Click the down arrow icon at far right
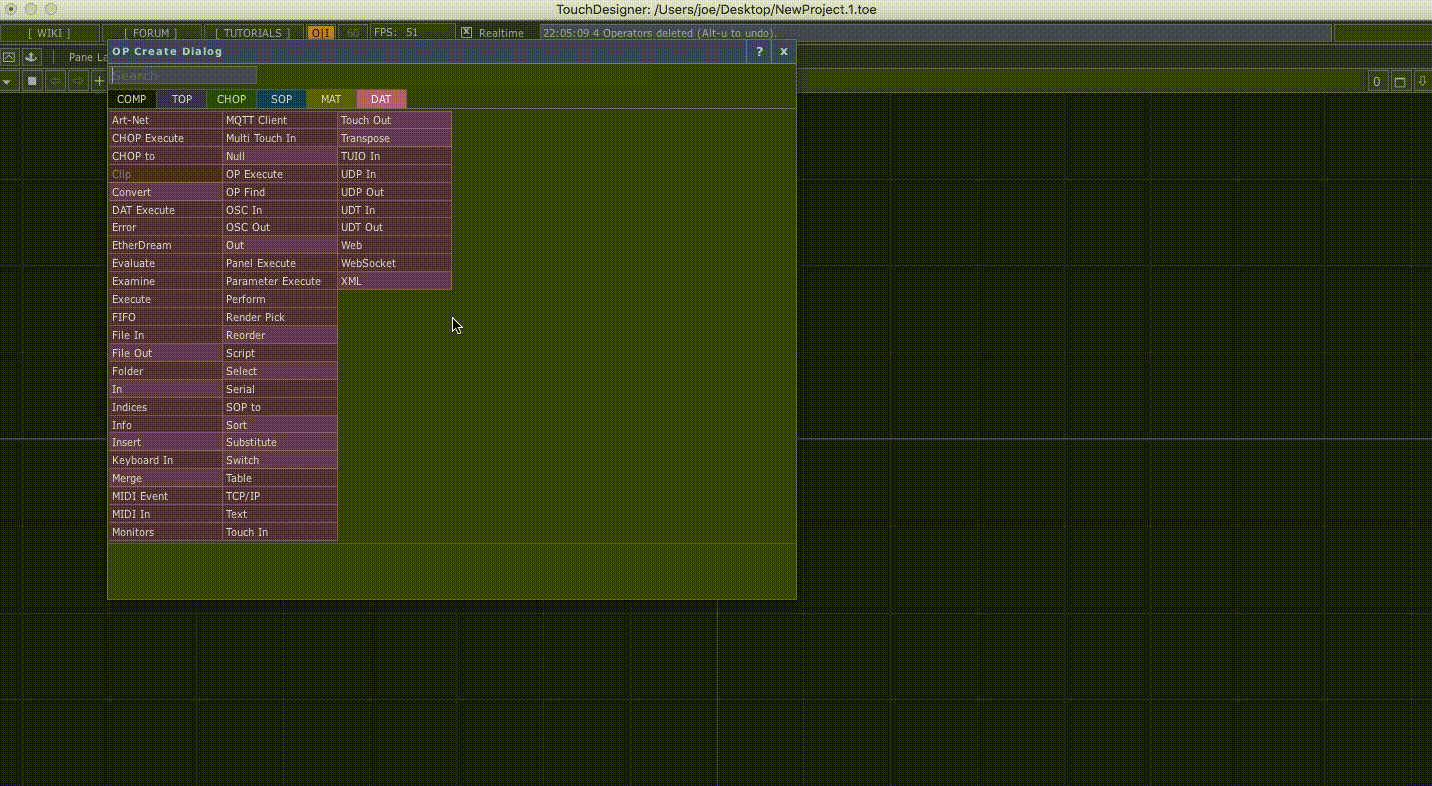This screenshot has height=786, width=1432. click(1422, 82)
